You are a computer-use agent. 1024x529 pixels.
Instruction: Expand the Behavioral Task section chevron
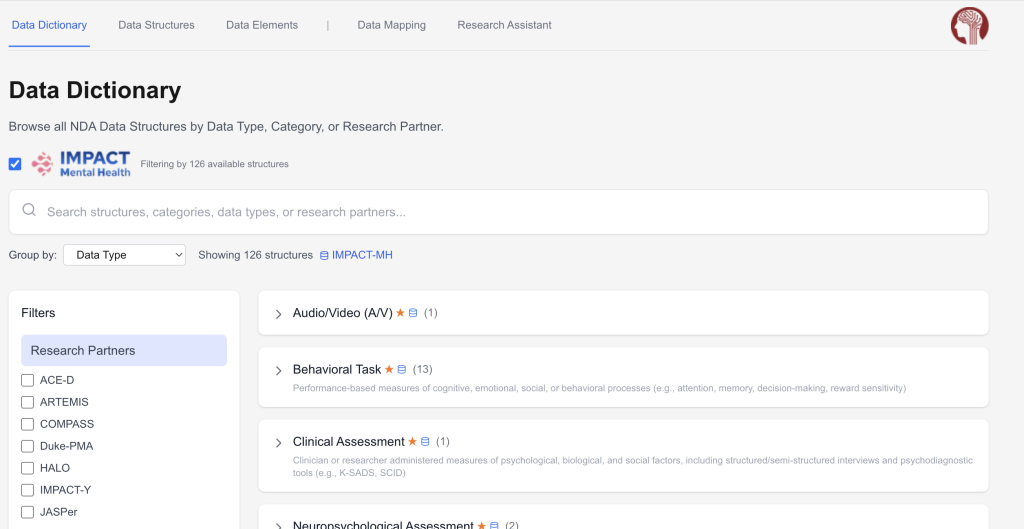pyautogui.click(x=279, y=371)
